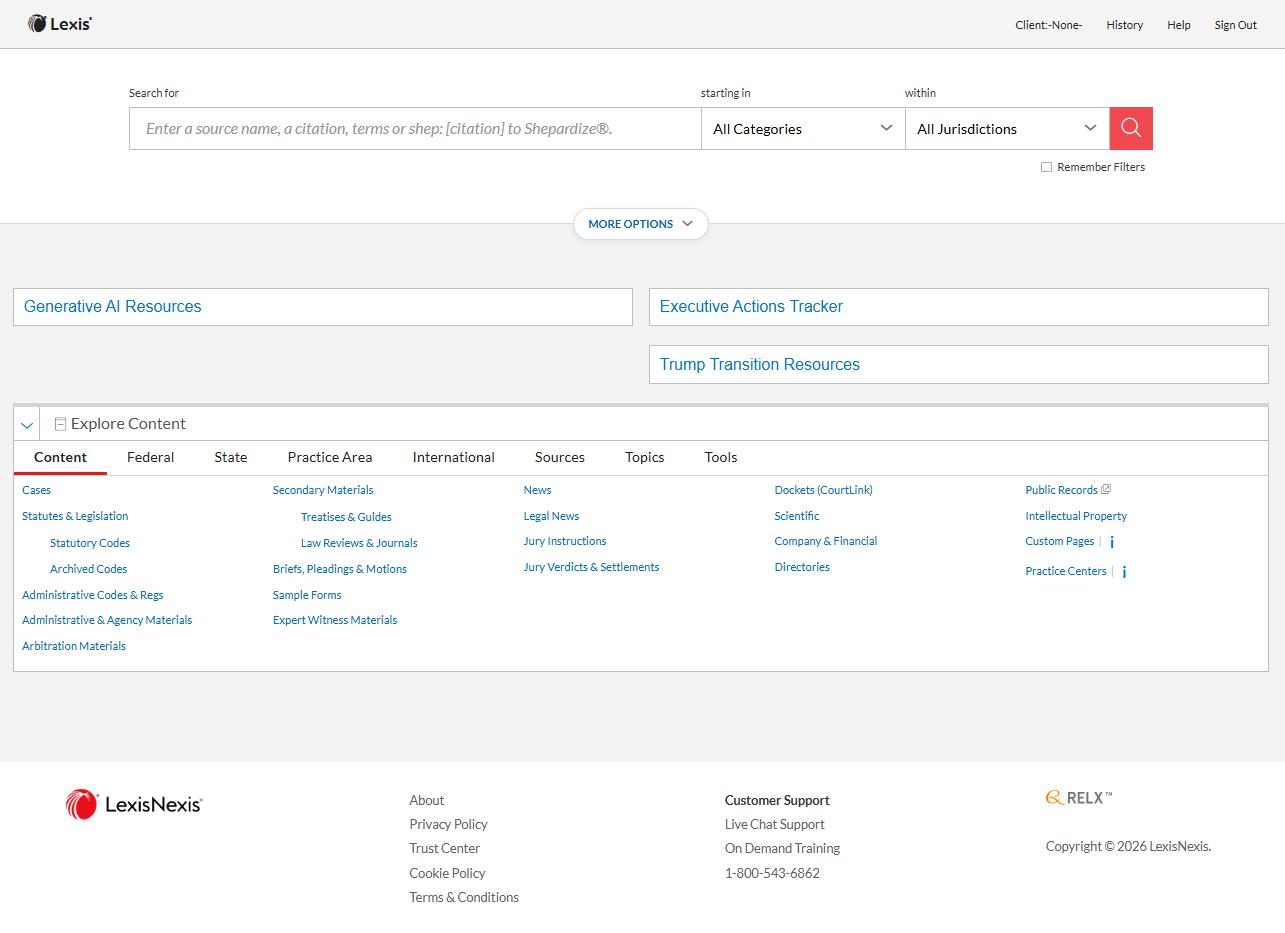The image size is (1285, 933).
Task: Open the All Categories dropdown
Action: pos(802,128)
